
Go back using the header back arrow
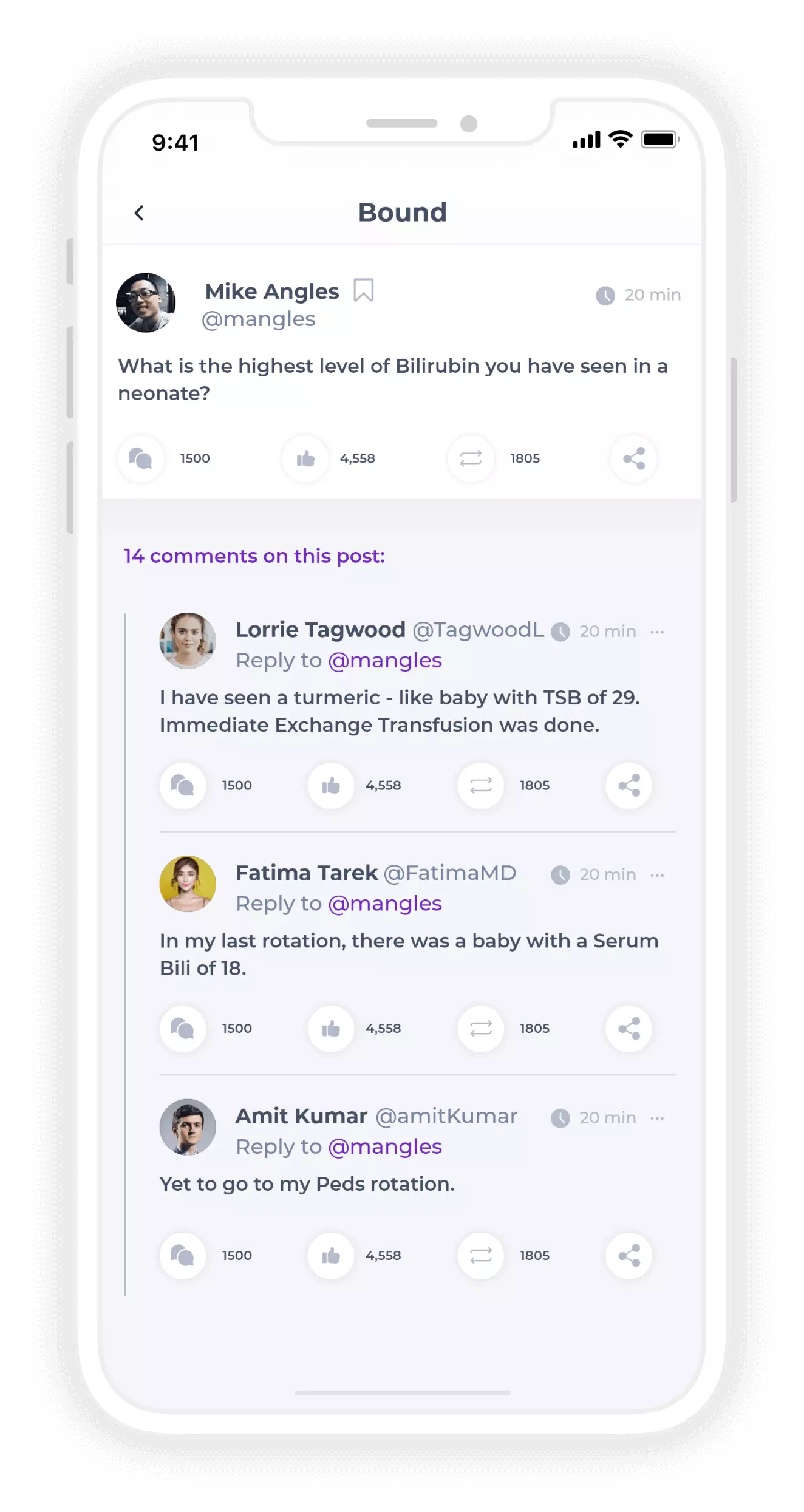tap(139, 213)
